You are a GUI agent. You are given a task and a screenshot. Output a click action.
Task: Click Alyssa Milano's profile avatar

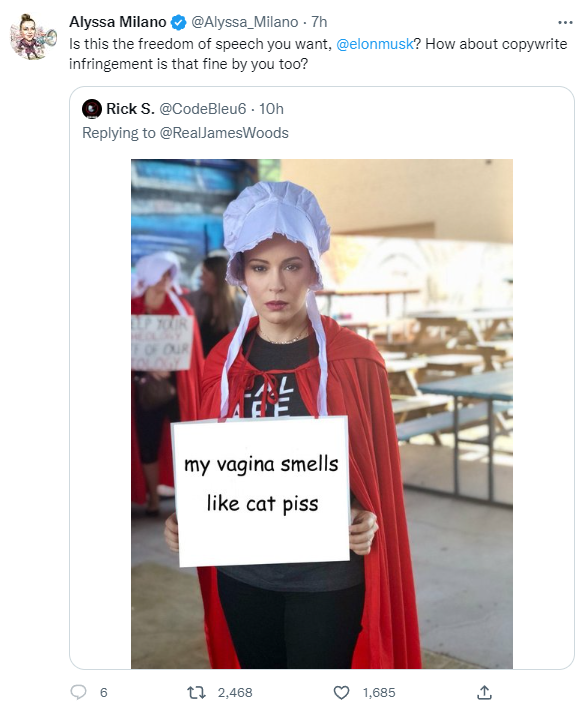[33, 36]
